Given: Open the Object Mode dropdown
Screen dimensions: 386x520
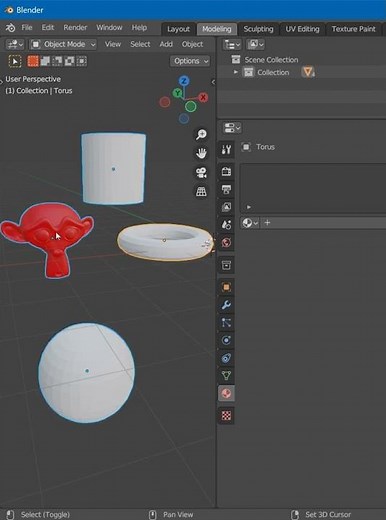Looking at the screenshot, I should click(63, 44).
